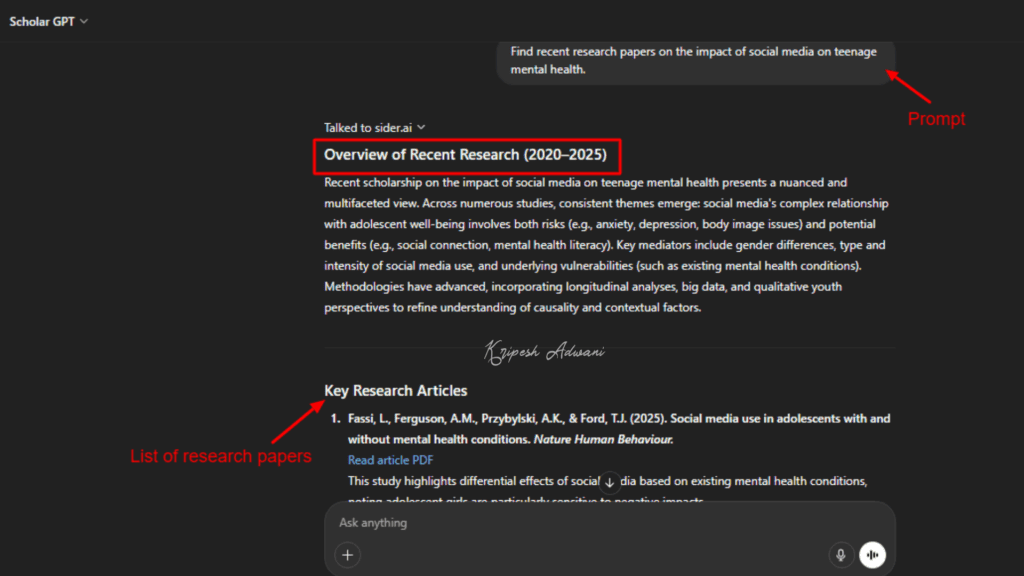
Task: Click the "List of research papers" annotation
Action: pos(221,457)
